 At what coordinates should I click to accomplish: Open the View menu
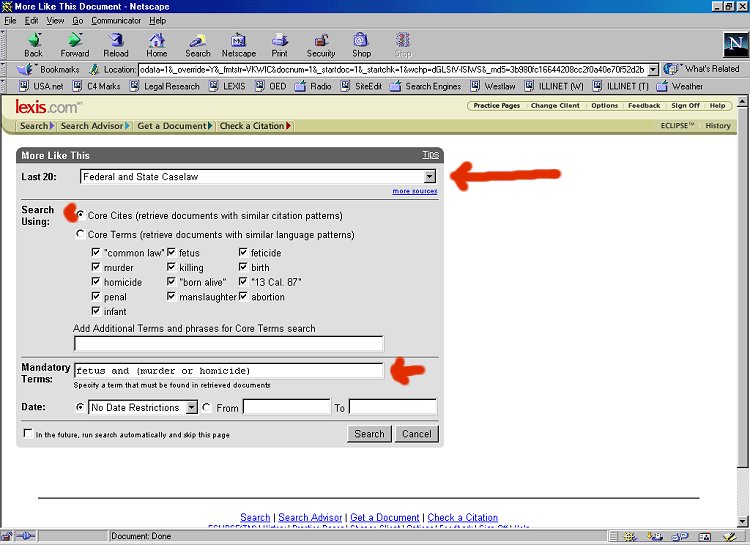(55, 21)
